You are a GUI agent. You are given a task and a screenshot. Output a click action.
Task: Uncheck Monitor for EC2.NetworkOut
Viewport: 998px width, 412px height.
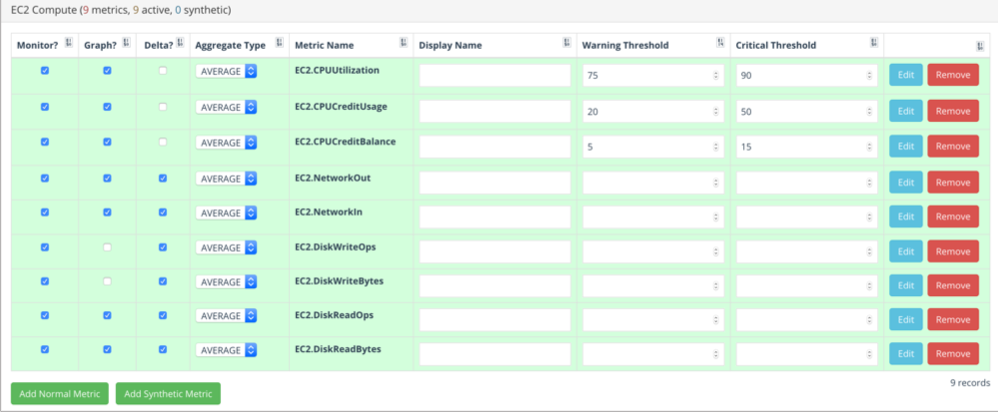45,178
